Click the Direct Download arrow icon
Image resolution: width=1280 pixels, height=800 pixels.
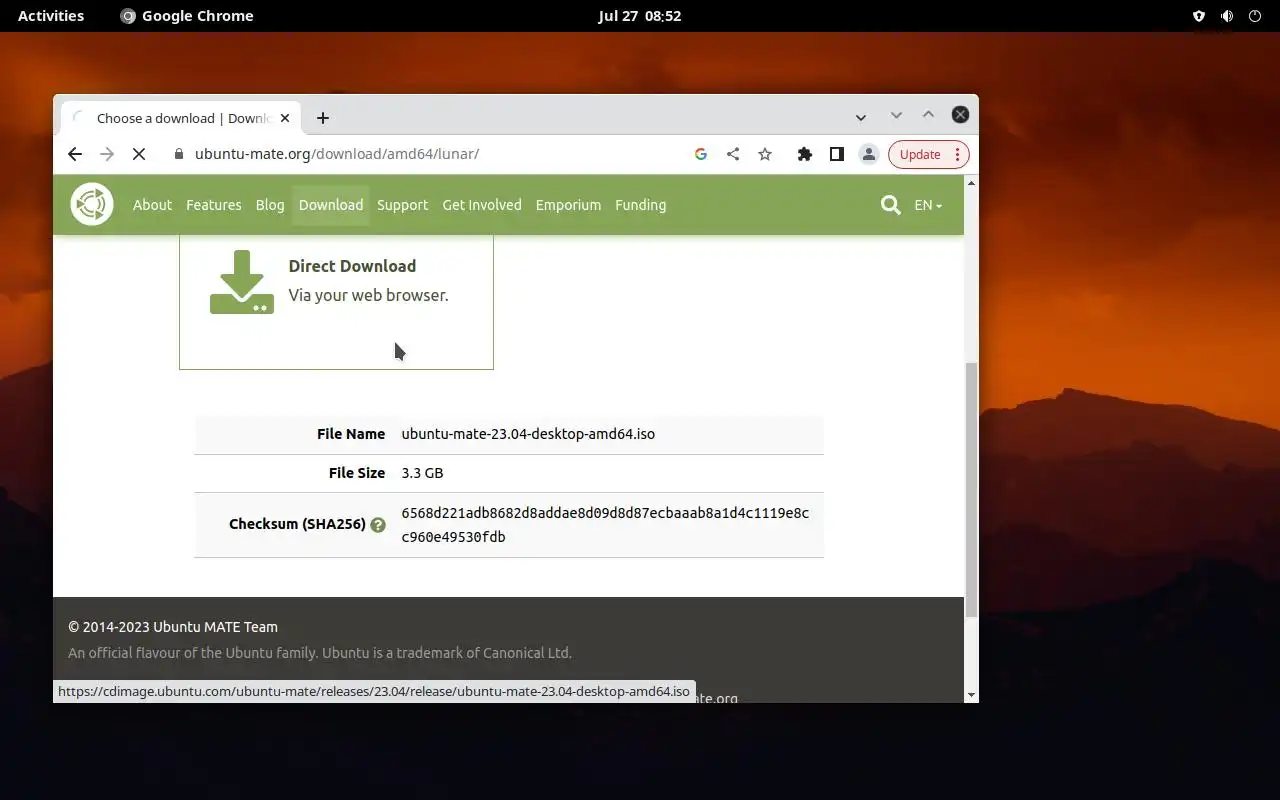point(241,282)
